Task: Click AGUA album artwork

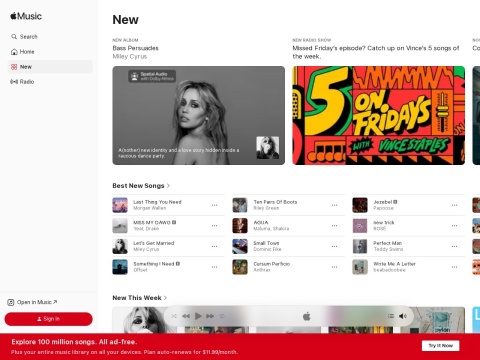Action: tap(240, 226)
